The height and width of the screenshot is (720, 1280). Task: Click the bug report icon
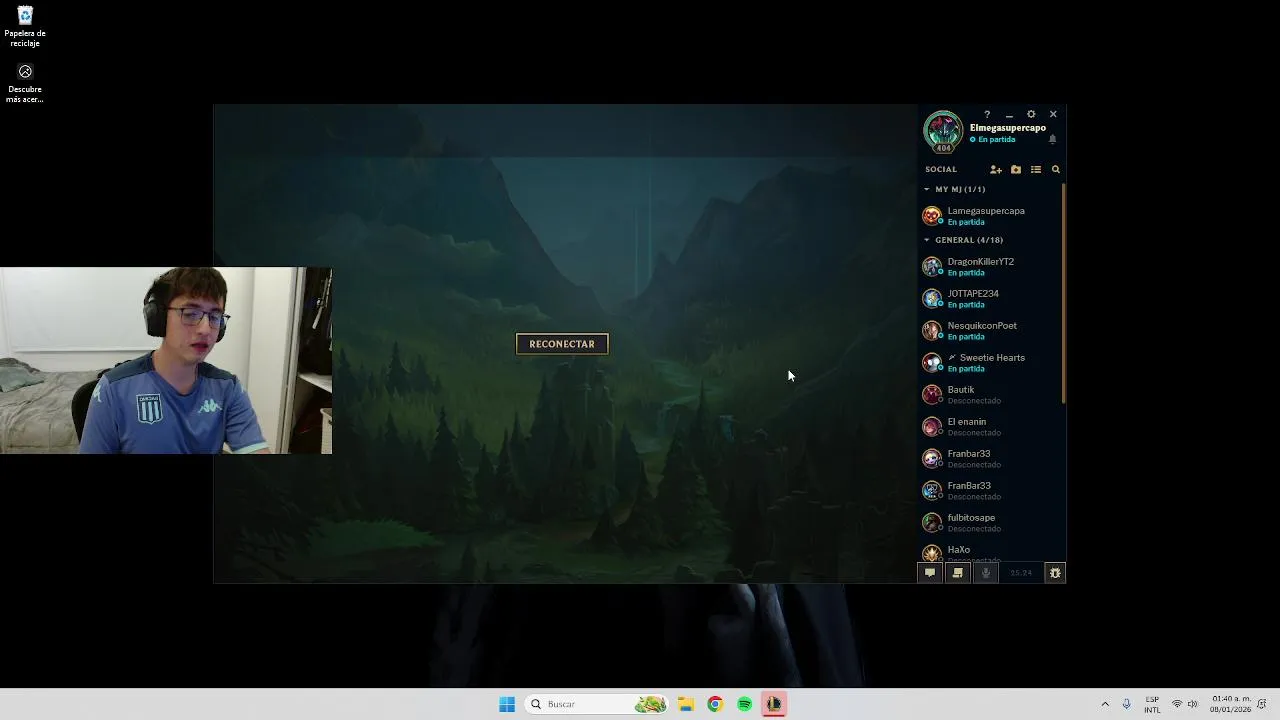(x=1055, y=573)
